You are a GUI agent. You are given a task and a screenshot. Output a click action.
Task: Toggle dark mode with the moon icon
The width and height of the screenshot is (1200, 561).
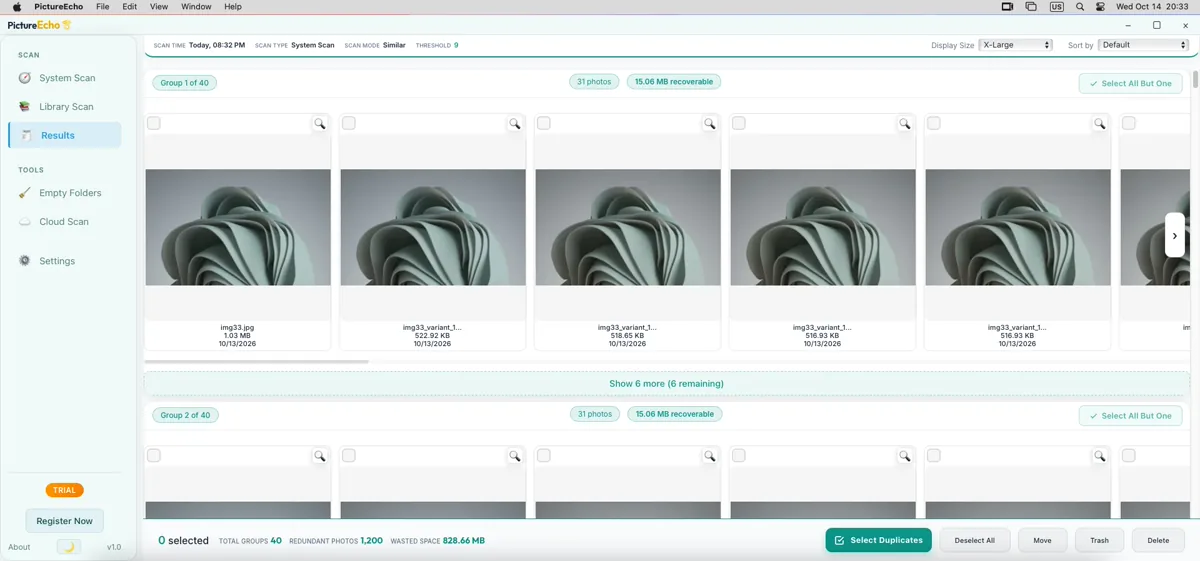click(x=68, y=547)
